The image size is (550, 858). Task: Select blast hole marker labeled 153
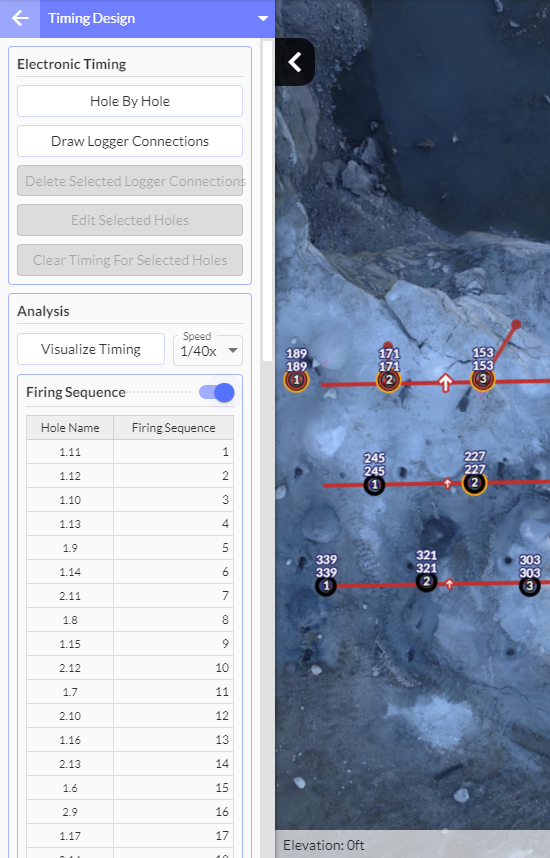483,379
